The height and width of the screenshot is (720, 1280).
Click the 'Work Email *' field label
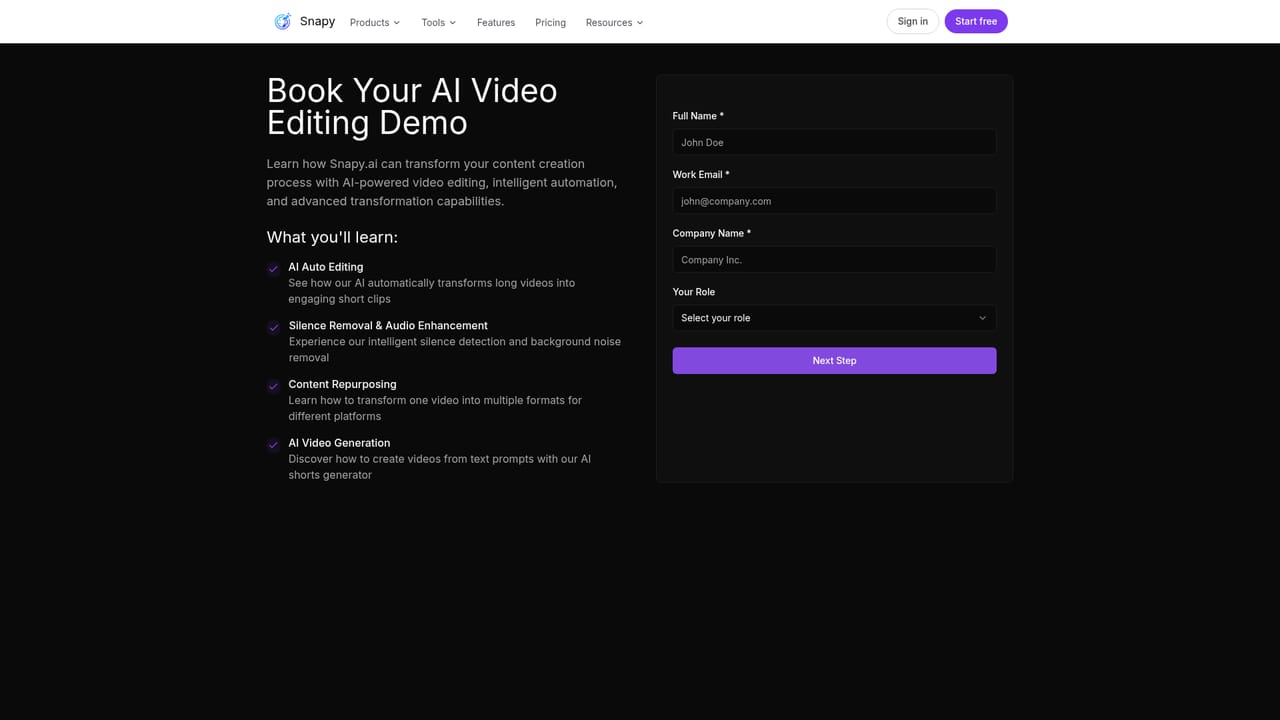701,175
